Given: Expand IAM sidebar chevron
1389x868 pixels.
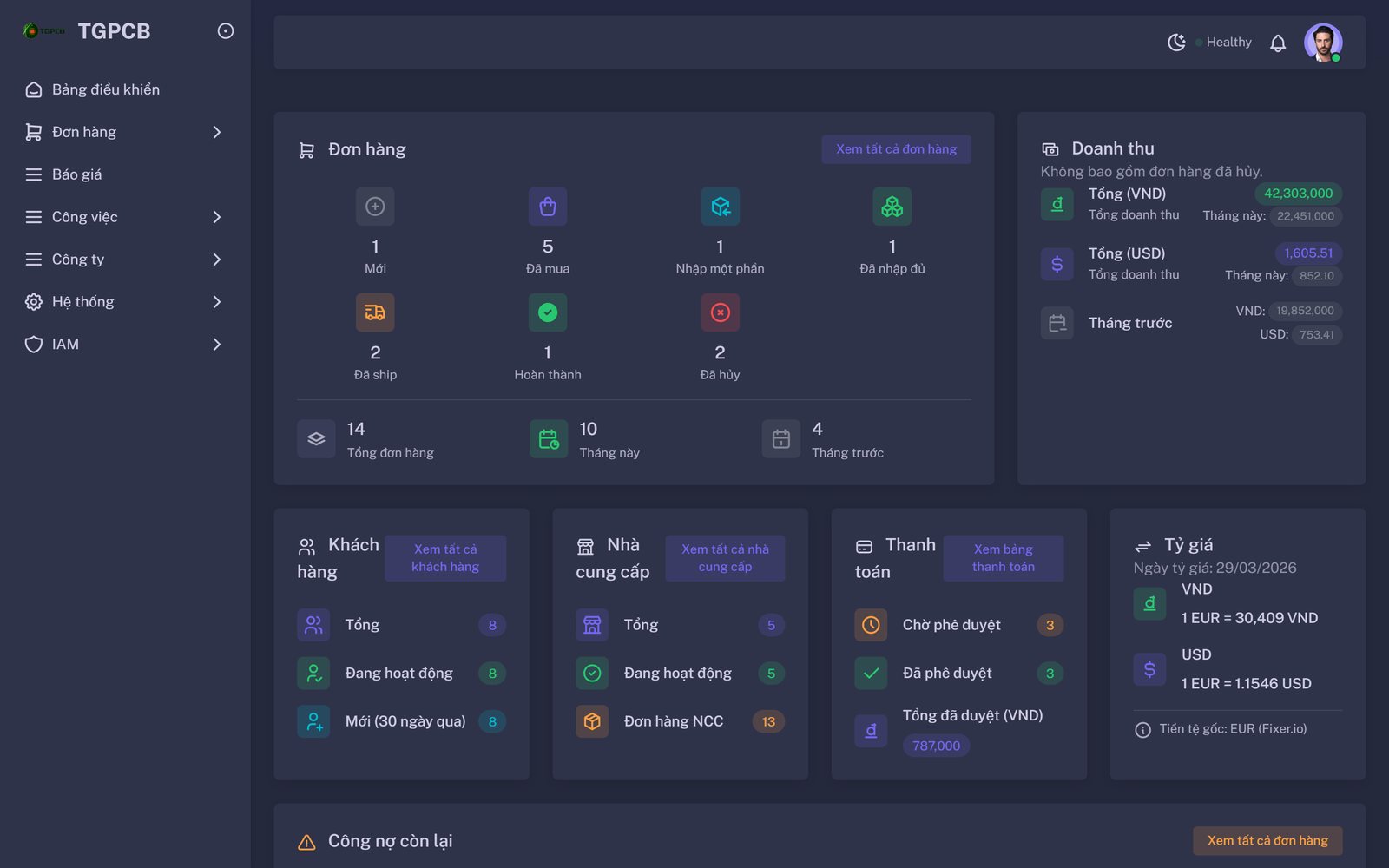Looking at the screenshot, I should pos(217,345).
